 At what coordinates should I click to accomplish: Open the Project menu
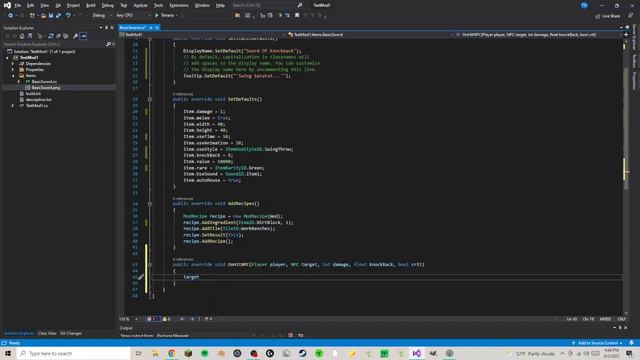click(73, 5)
